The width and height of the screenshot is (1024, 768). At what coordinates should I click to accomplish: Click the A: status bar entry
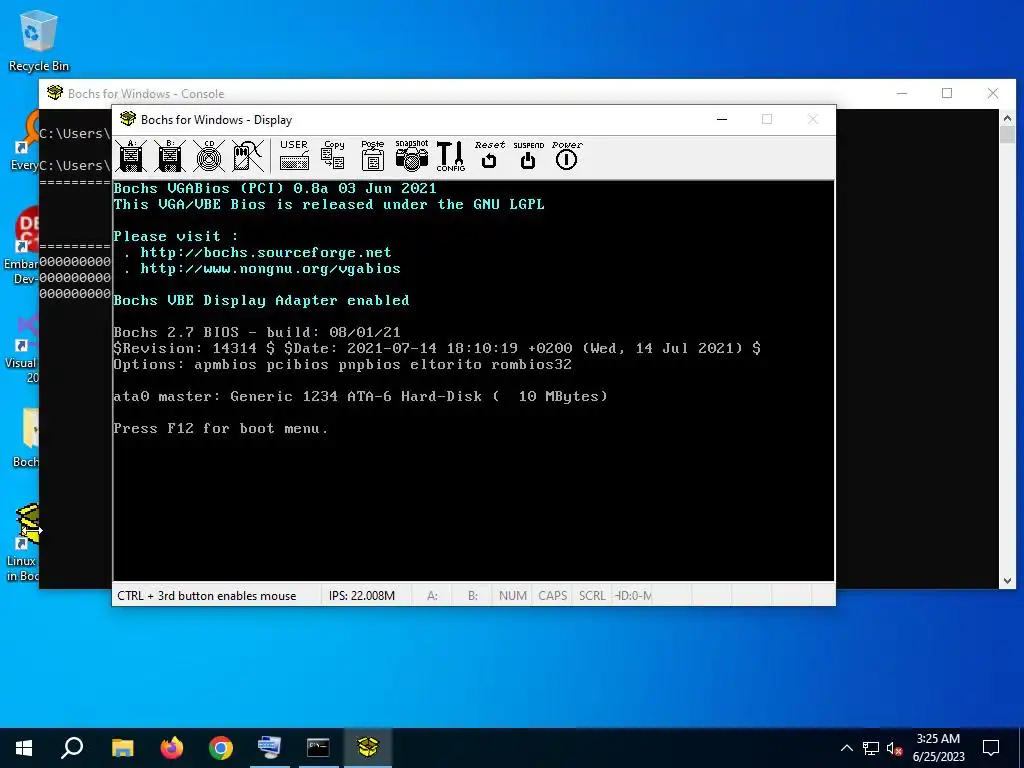[x=432, y=596]
